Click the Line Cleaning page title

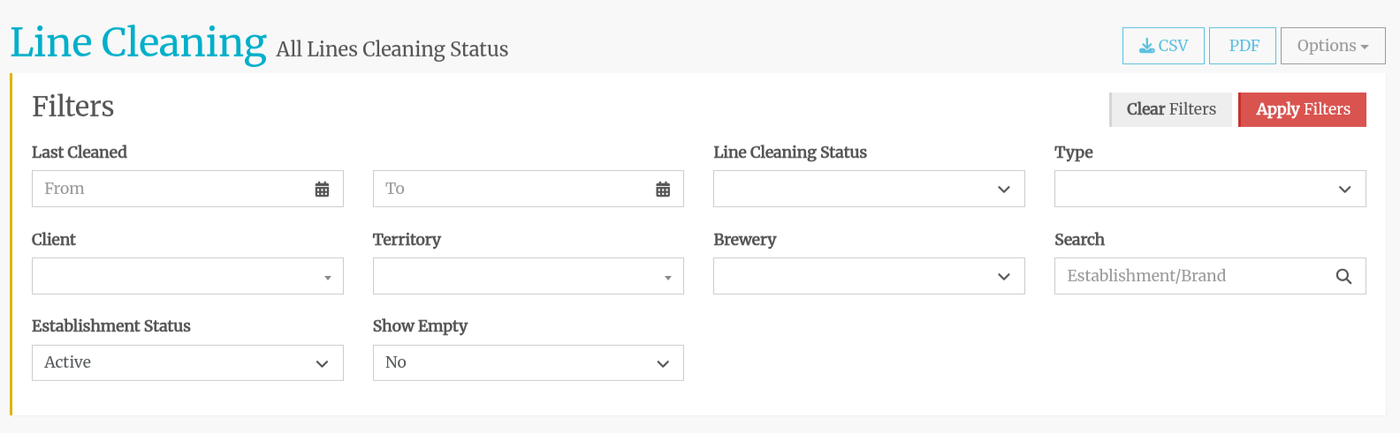tap(138, 43)
